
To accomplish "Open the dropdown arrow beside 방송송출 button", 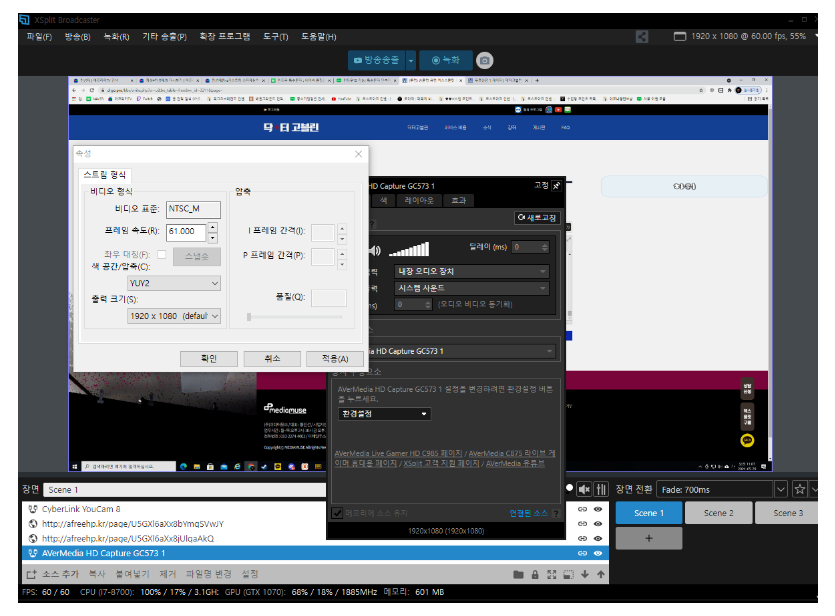I will pyautogui.click(x=411, y=61).
